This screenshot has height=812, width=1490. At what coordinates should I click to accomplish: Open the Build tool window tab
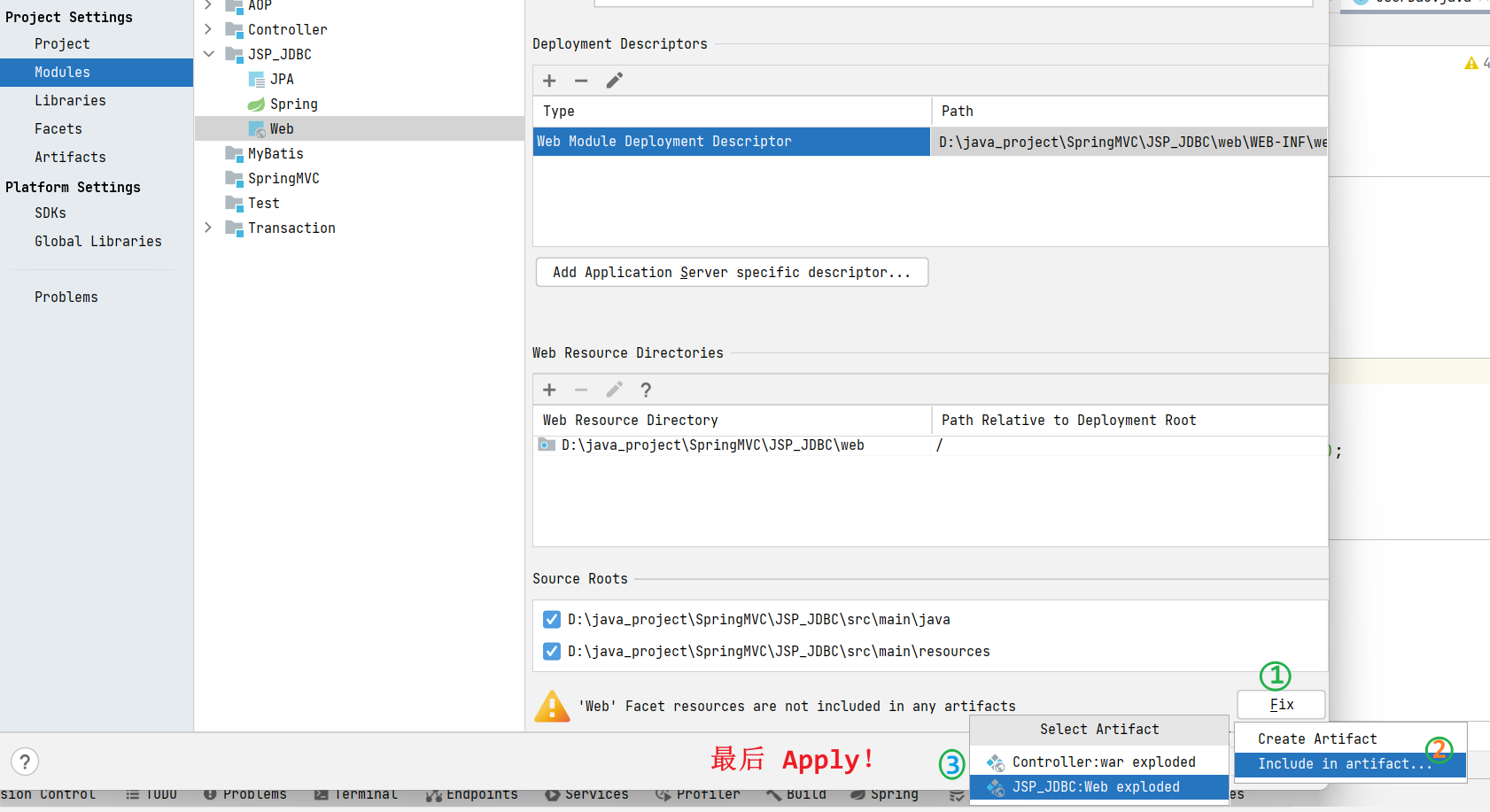(796, 795)
